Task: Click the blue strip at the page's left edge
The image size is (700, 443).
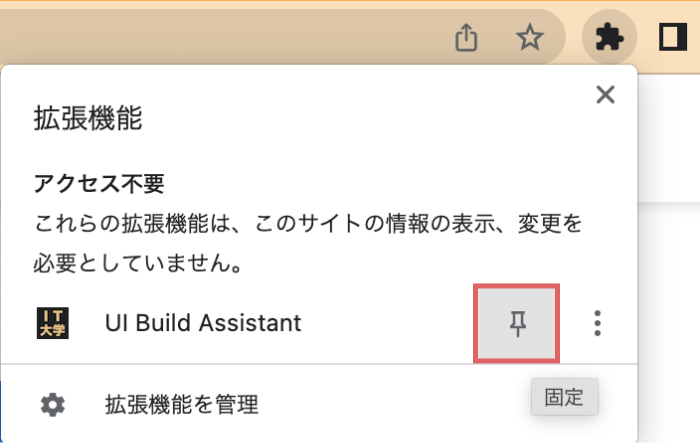Action: (0, 411)
